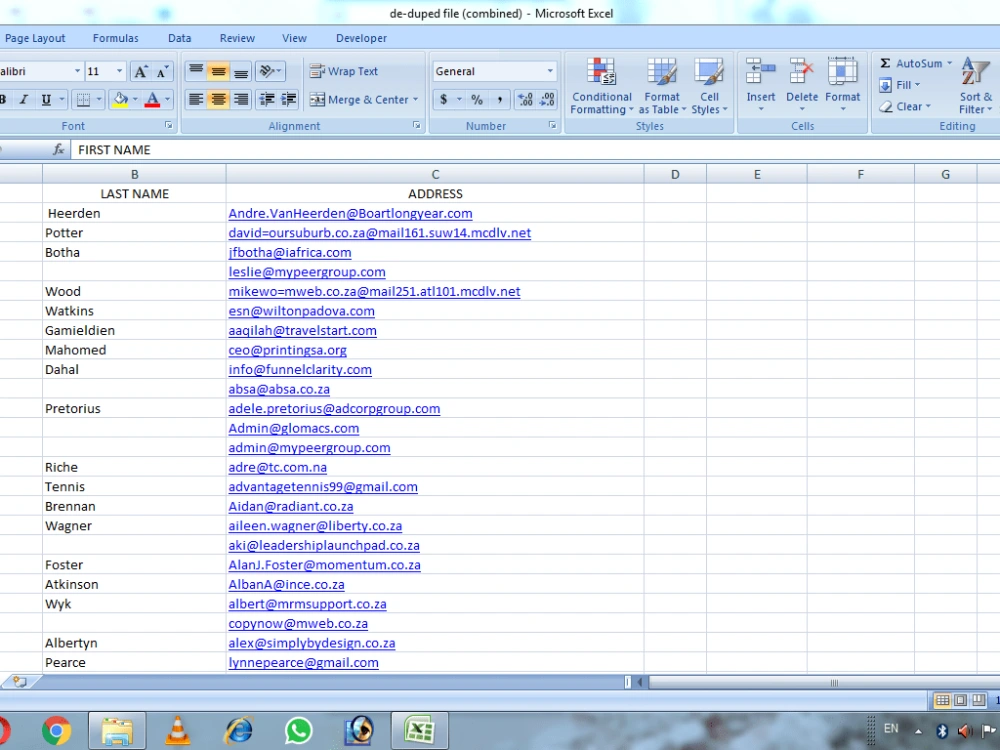Open the font size dropdown
1000x750 pixels.
[x=117, y=70]
